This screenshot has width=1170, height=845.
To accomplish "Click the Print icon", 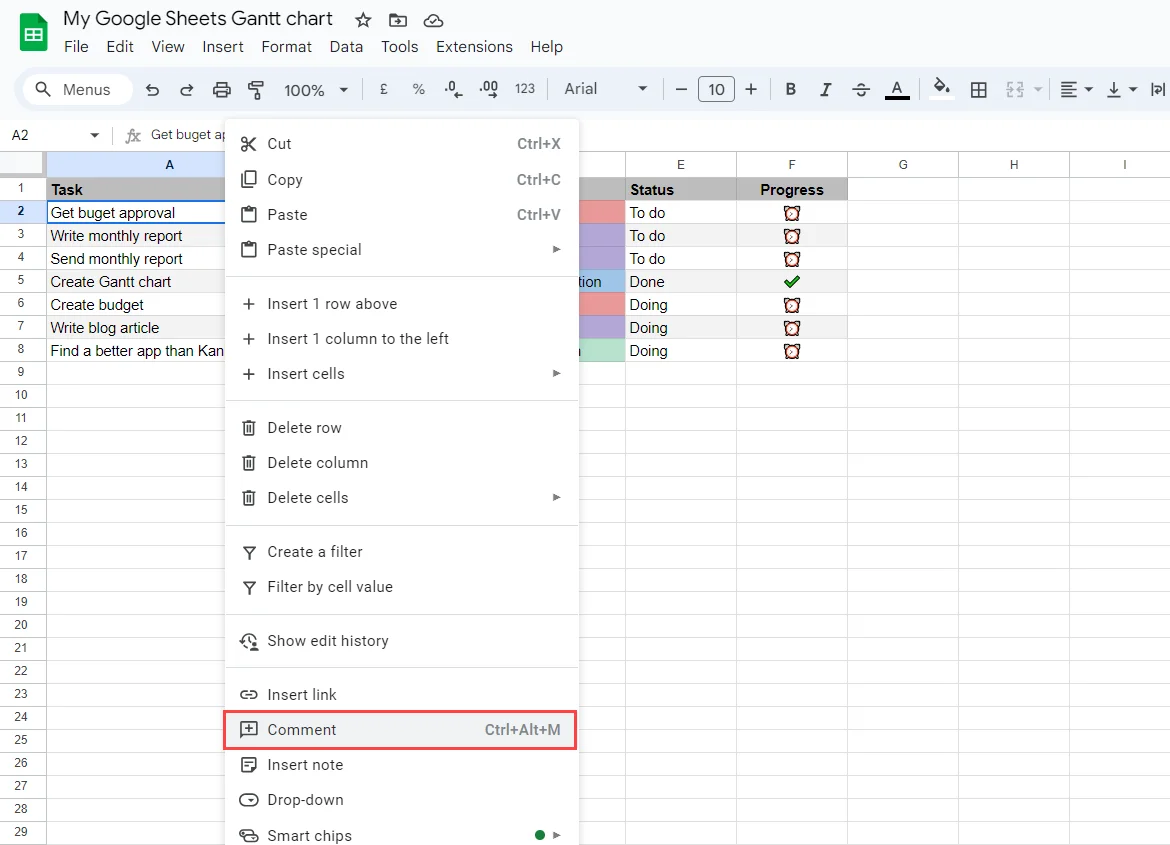I will point(222,90).
